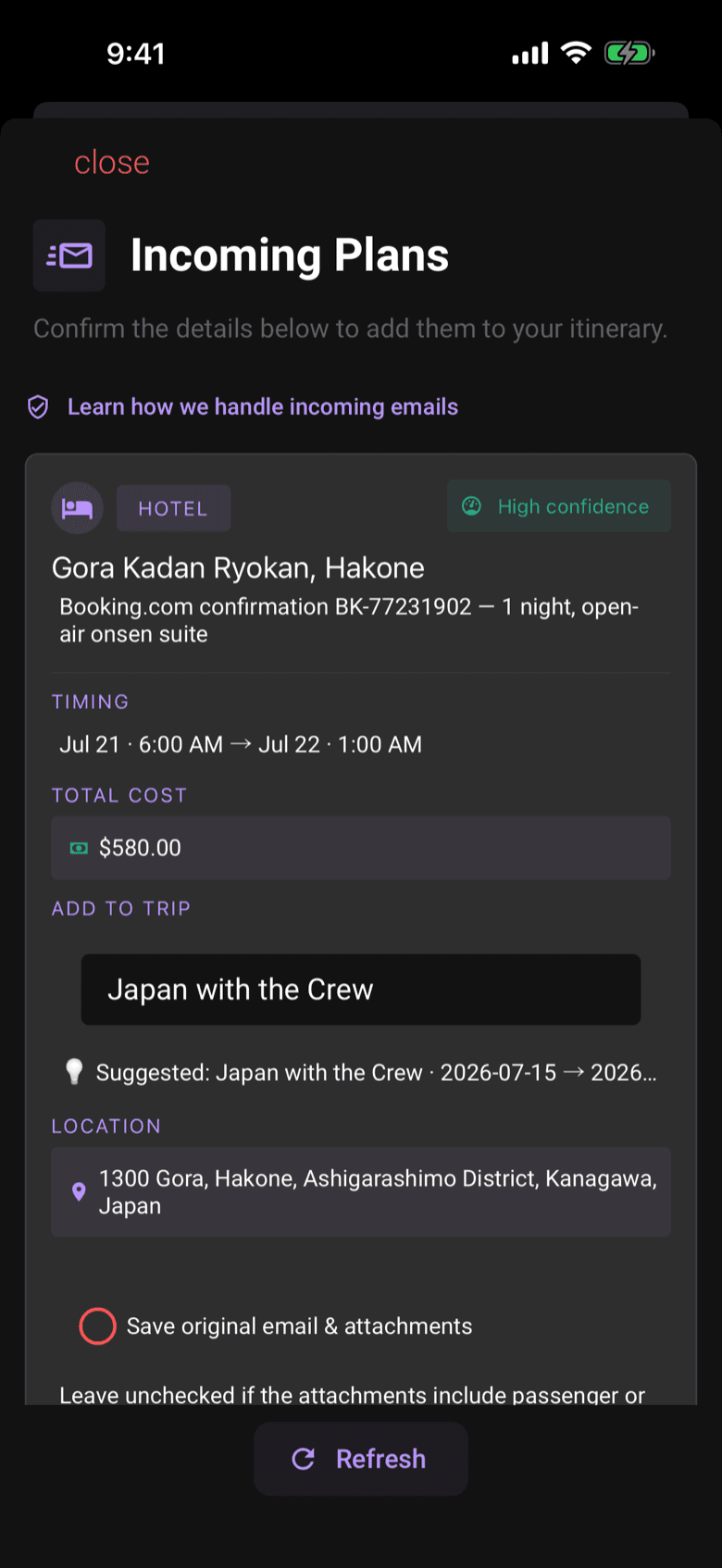Click the gauge icon in confidence badge
This screenshot has width=722, height=1568.
point(472,506)
